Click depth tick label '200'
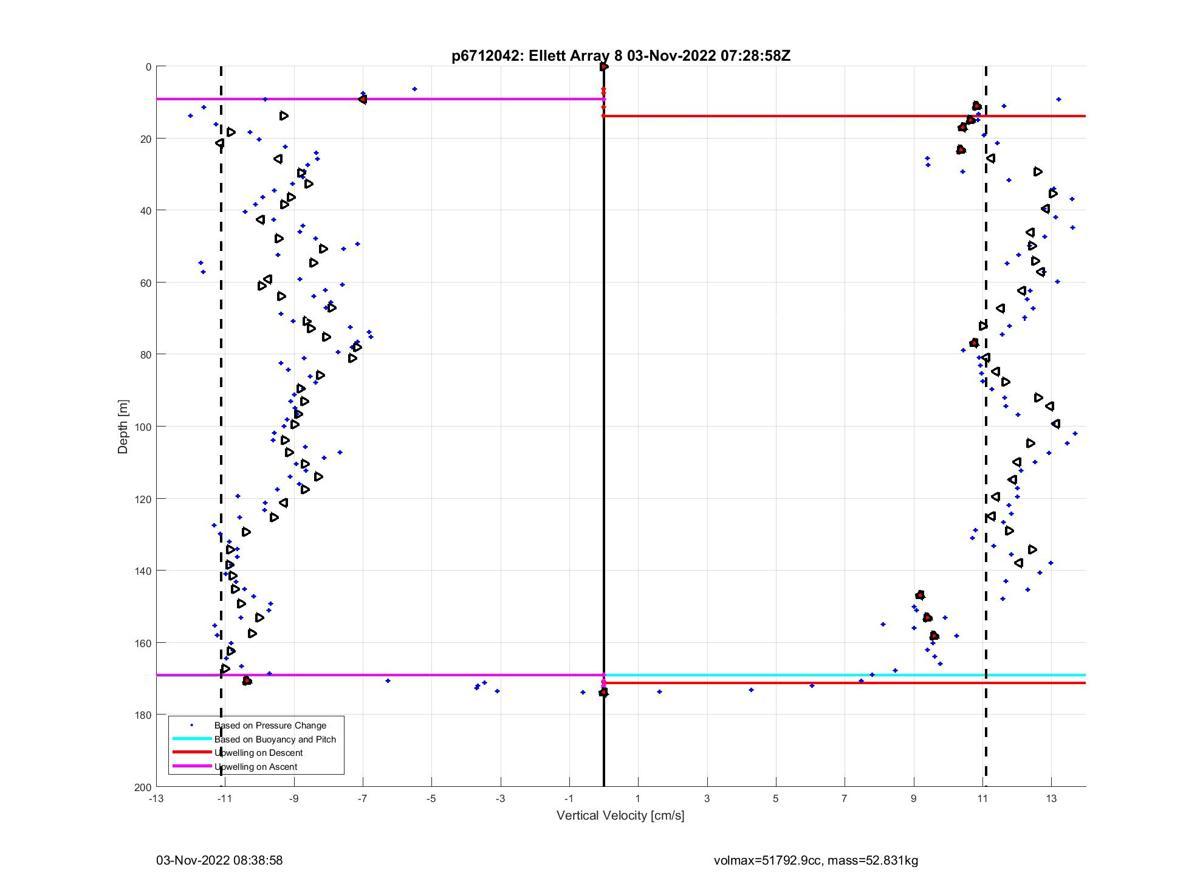1200x885 pixels. tap(142, 787)
